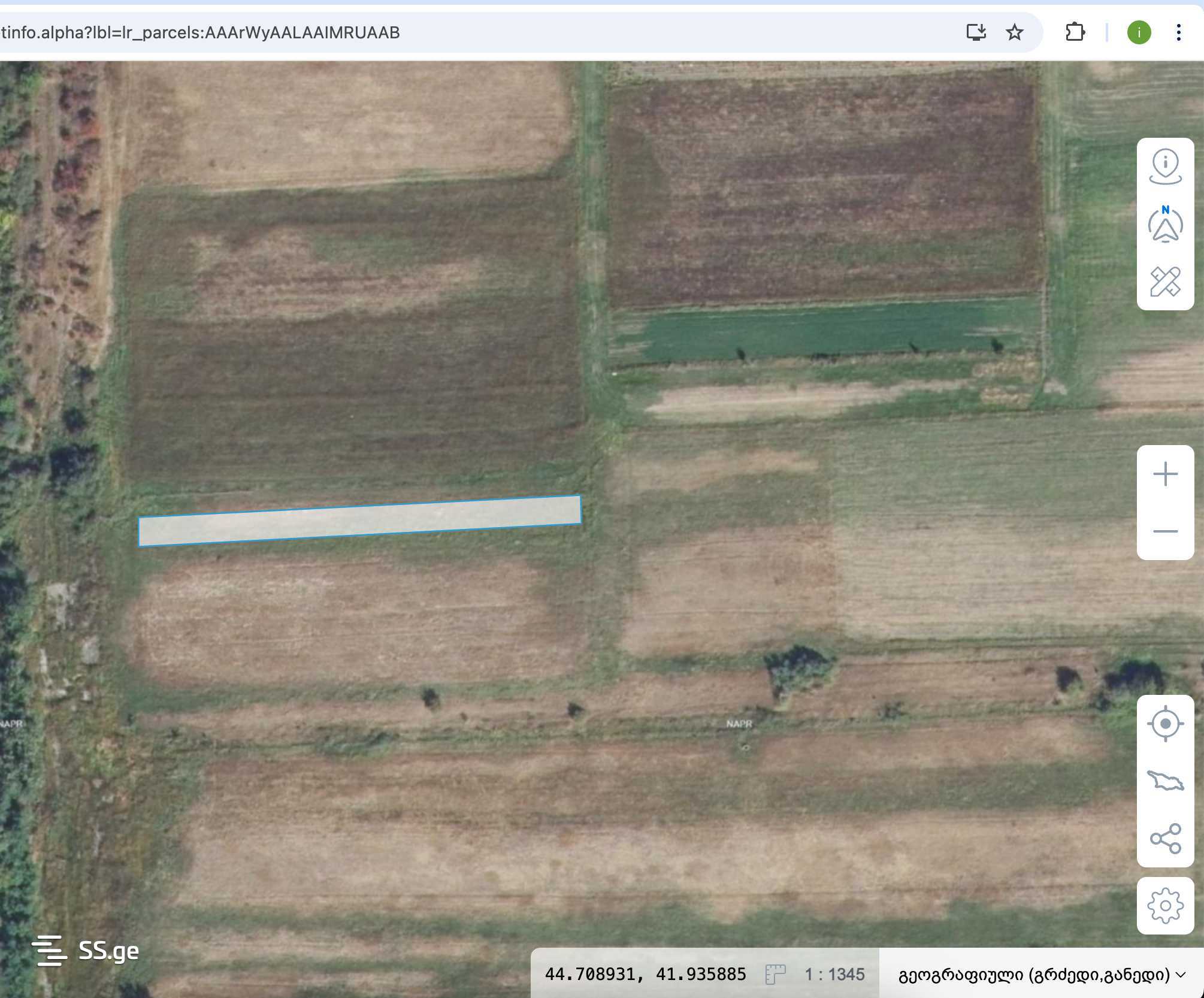Viewport: 1204px width, 998px height.
Task: Zoom to full Georgia country extent
Action: pos(1165,781)
